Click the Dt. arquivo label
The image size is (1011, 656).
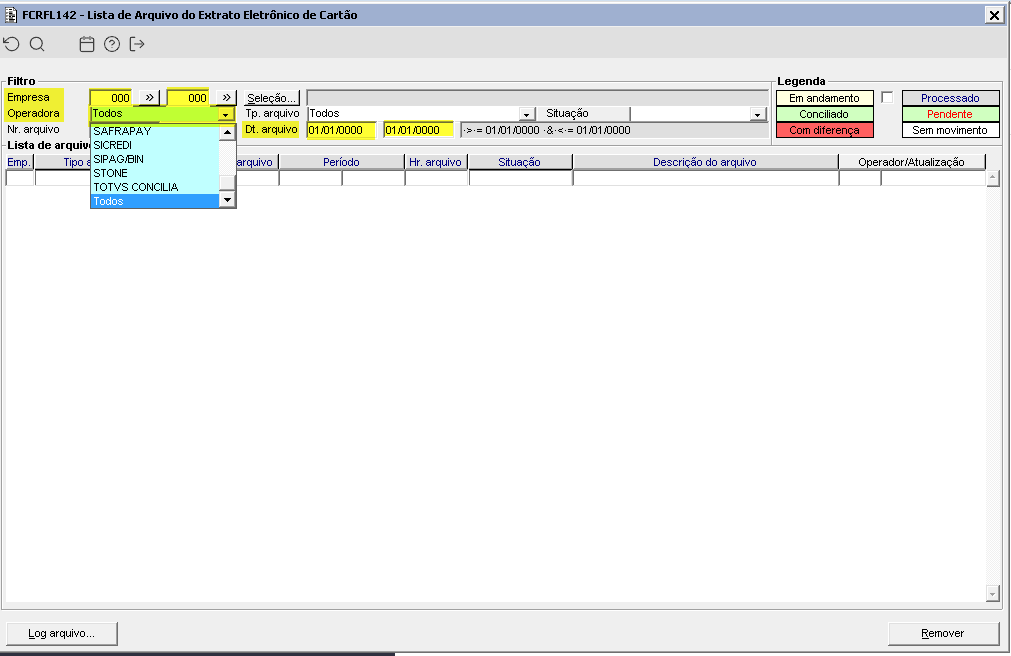(271, 130)
